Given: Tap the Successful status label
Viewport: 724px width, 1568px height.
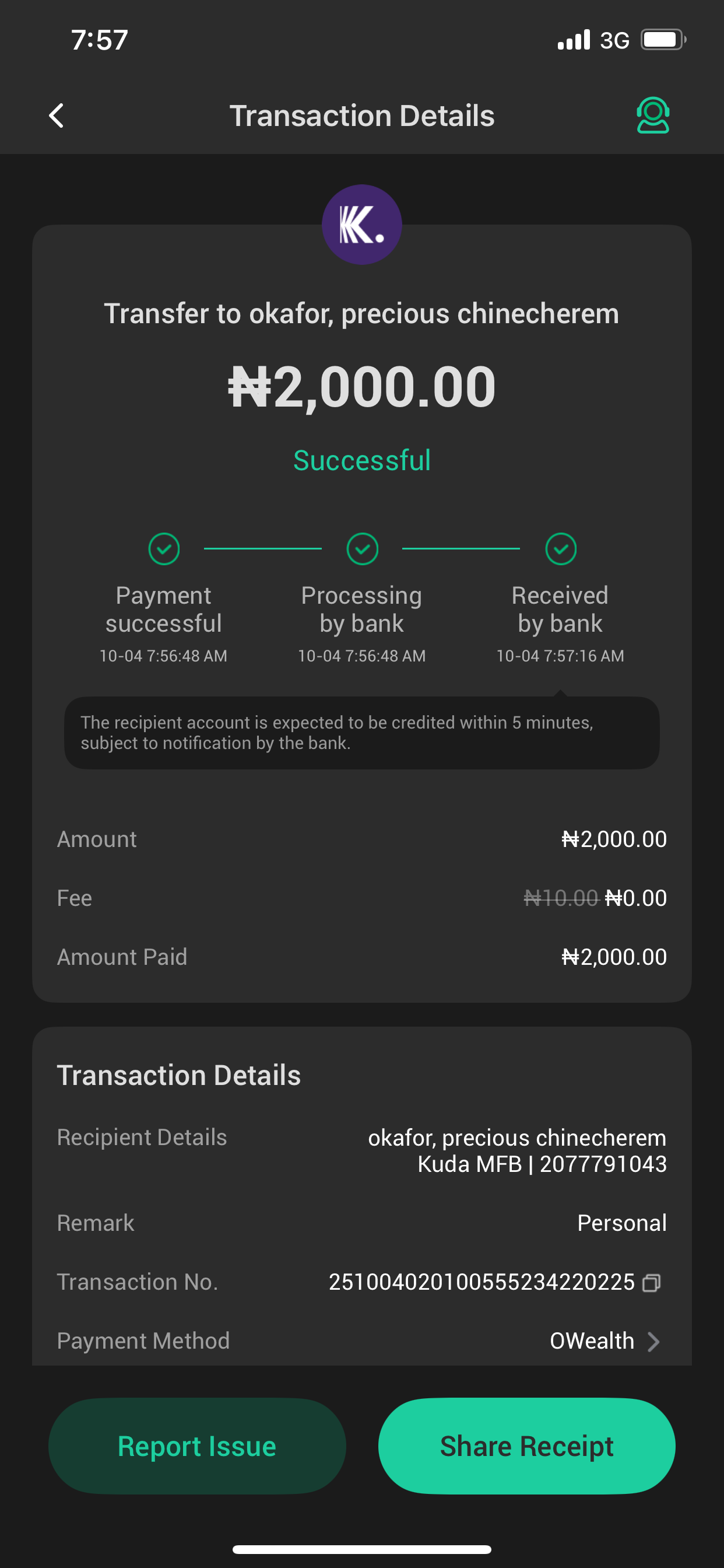Looking at the screenshot, I should [x=362, y=460].
